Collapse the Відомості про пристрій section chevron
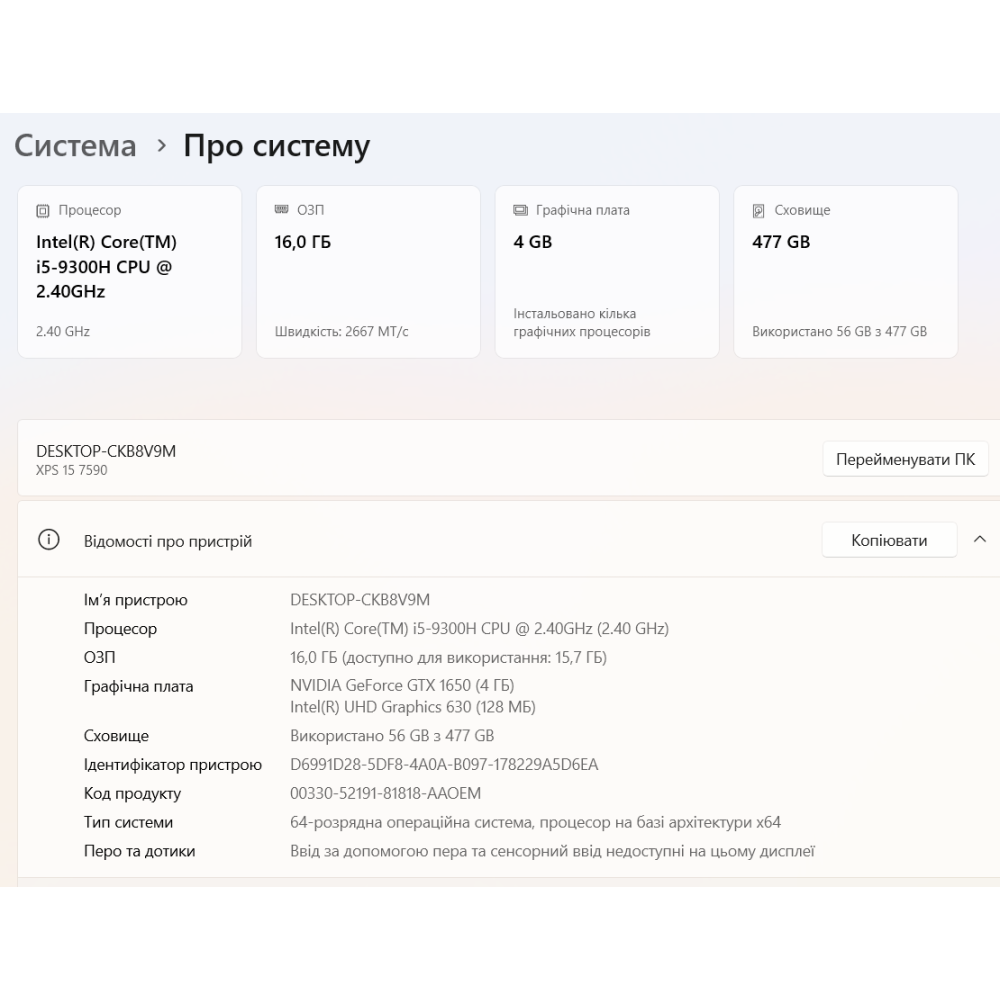The height and width of the screenshot is (1000, 1000). (980, 540)
